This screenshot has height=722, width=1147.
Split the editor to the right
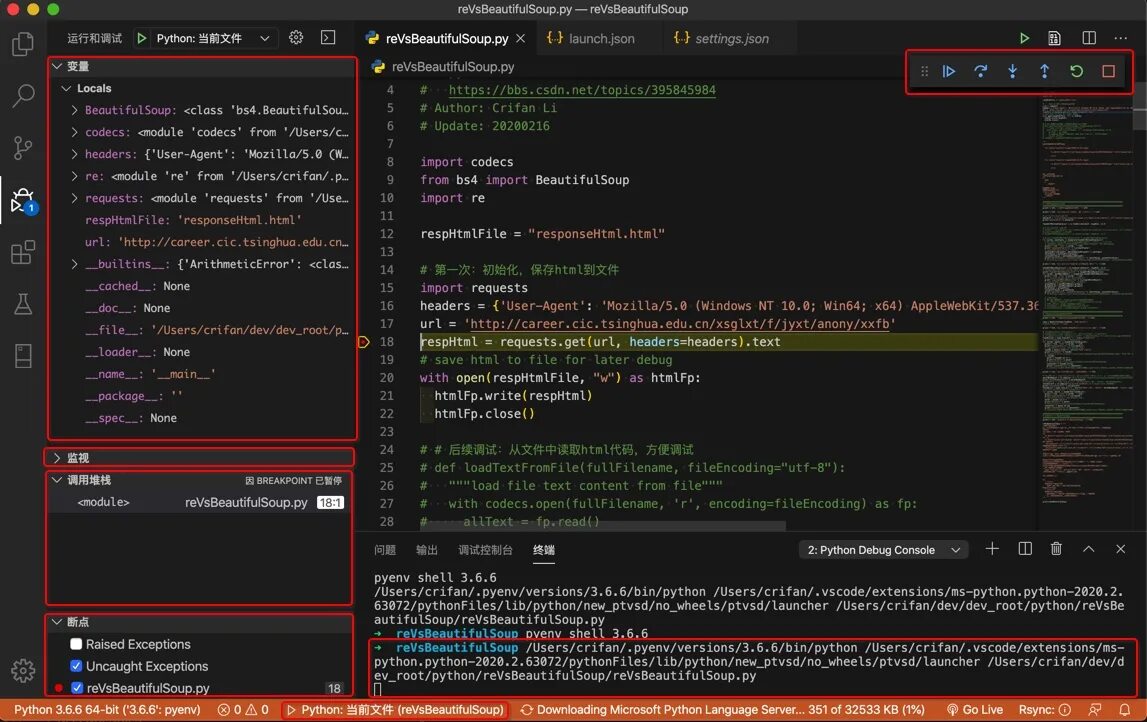pos(1088,38)
